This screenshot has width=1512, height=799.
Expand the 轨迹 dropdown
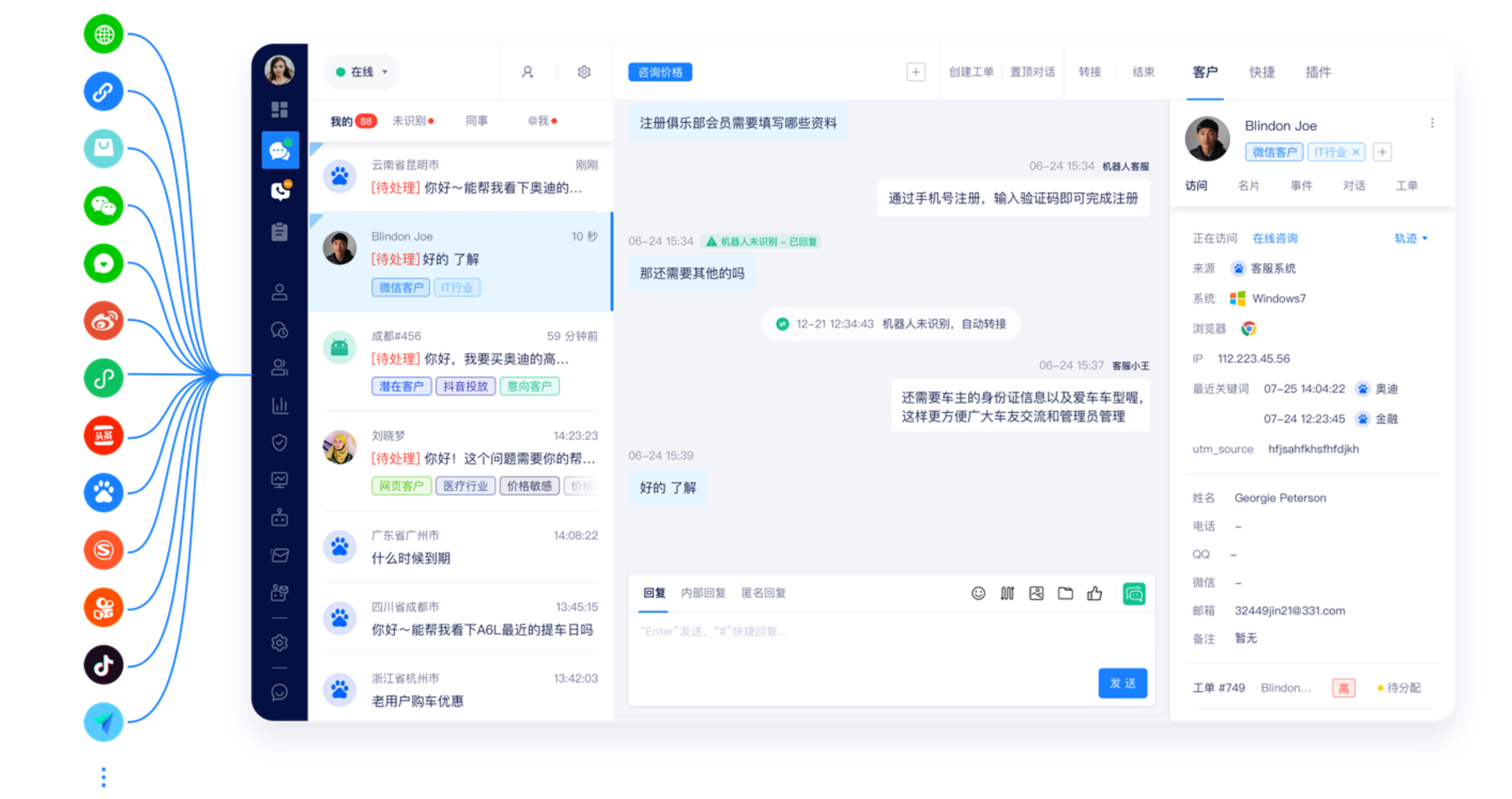[1410, 239]
